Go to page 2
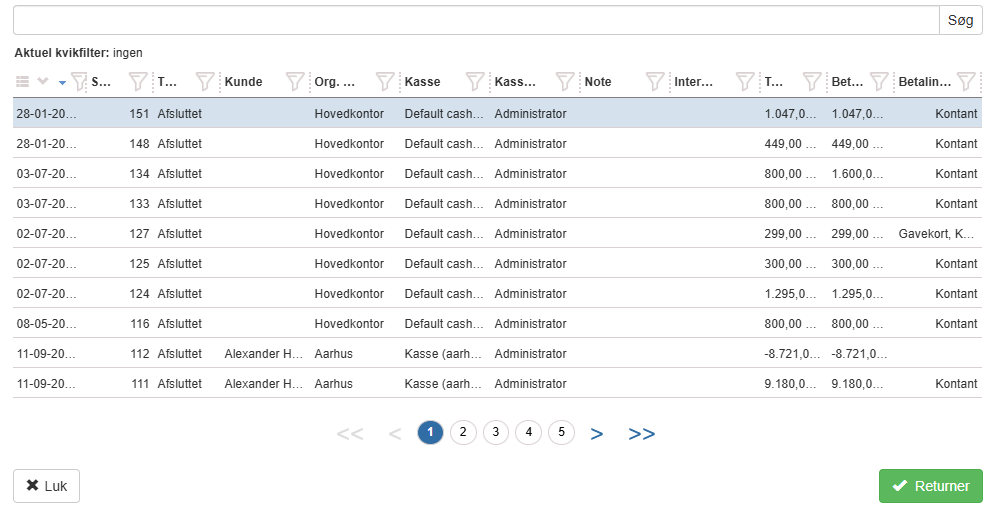 point(463,432)
